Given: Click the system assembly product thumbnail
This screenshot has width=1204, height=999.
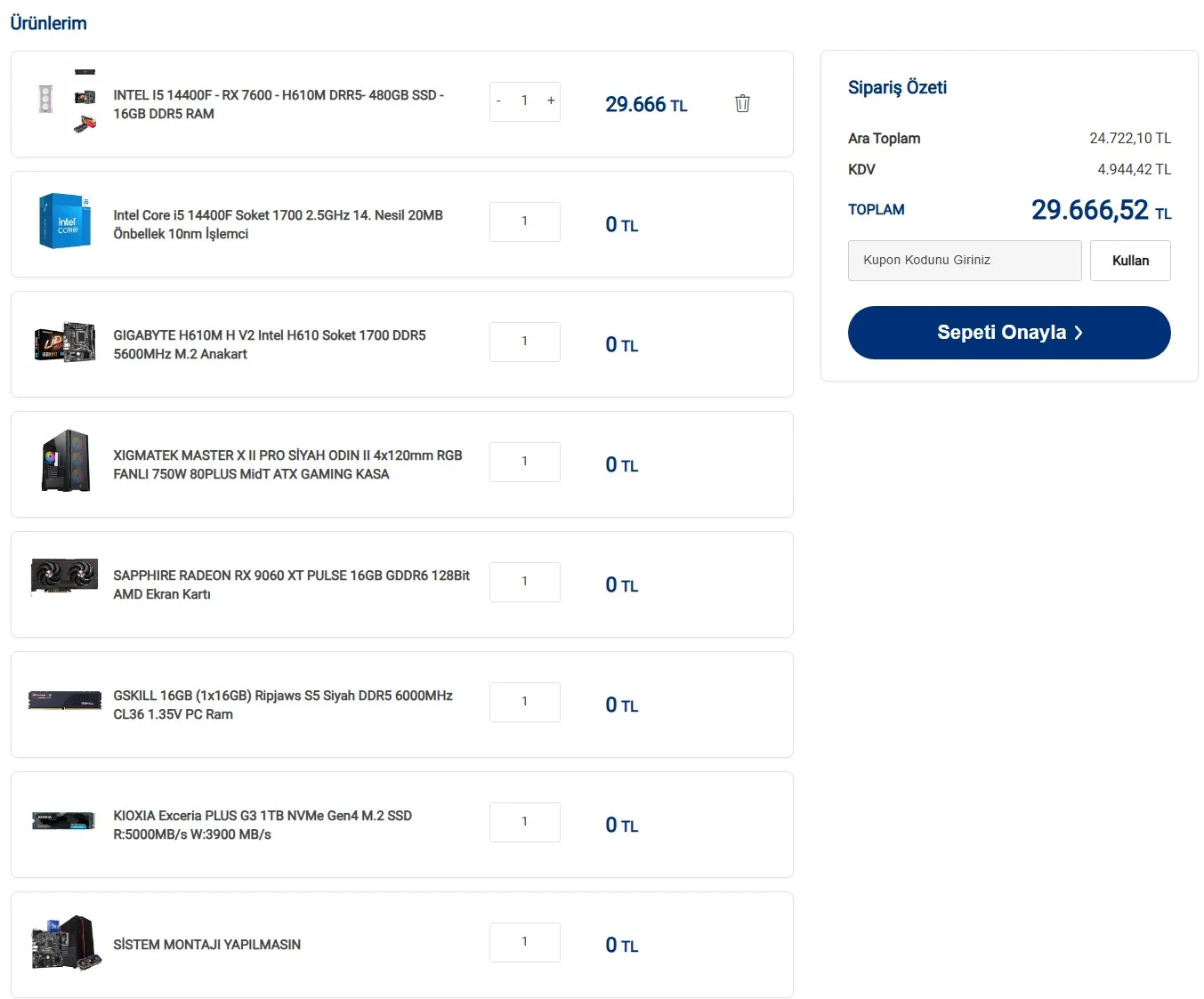Looking at the screenshot, I should (x=65, y=942).
